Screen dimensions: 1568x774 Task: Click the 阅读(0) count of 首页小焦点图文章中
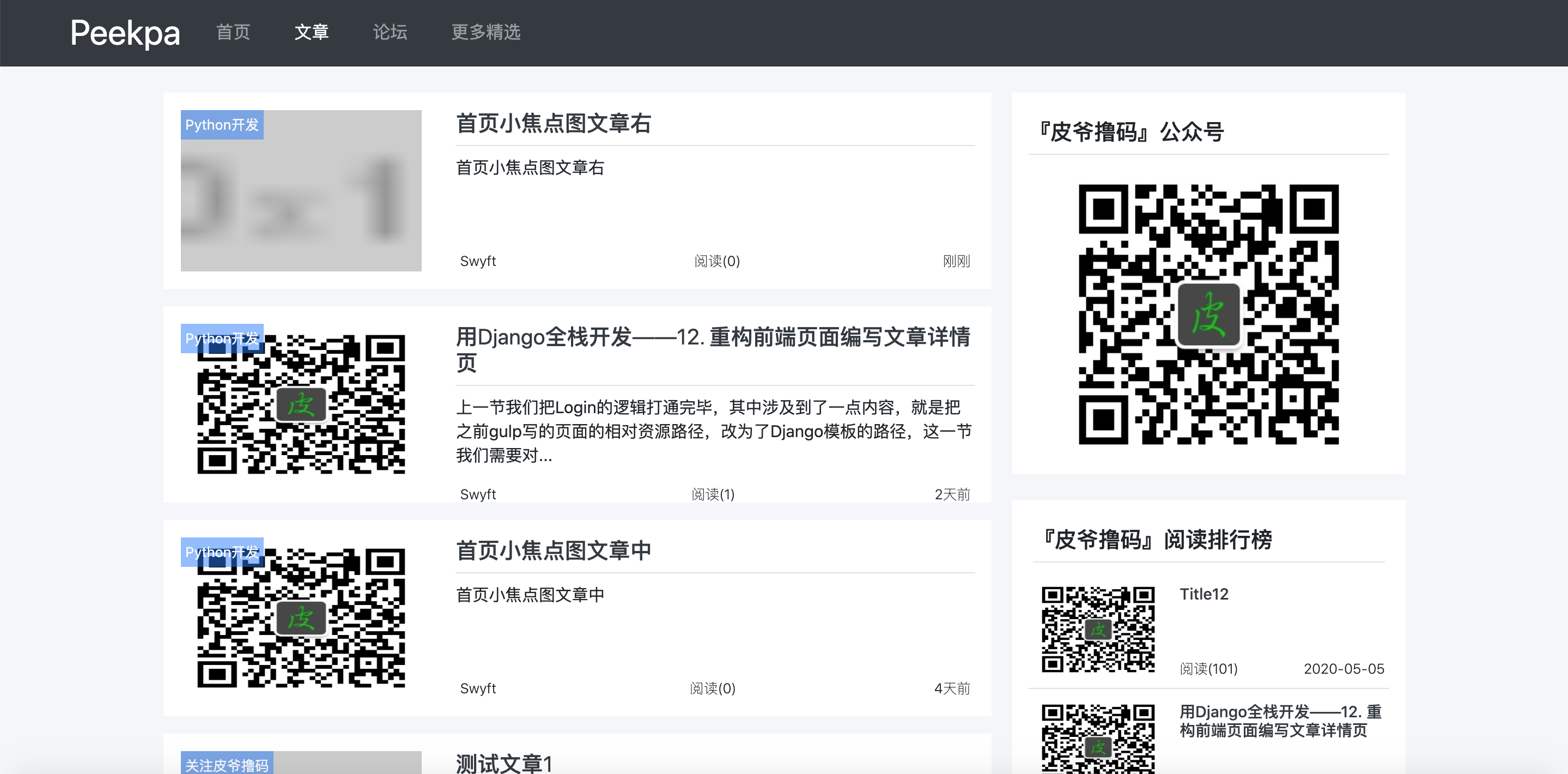[x=713, y=689]
